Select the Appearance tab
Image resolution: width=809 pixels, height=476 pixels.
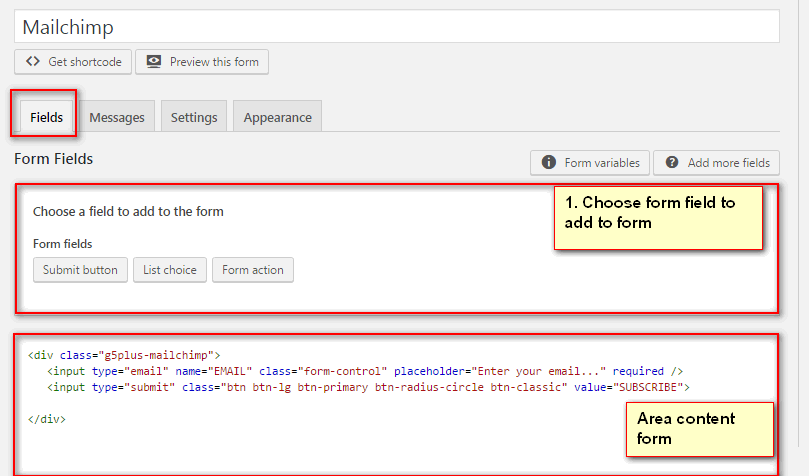[278, 117]
